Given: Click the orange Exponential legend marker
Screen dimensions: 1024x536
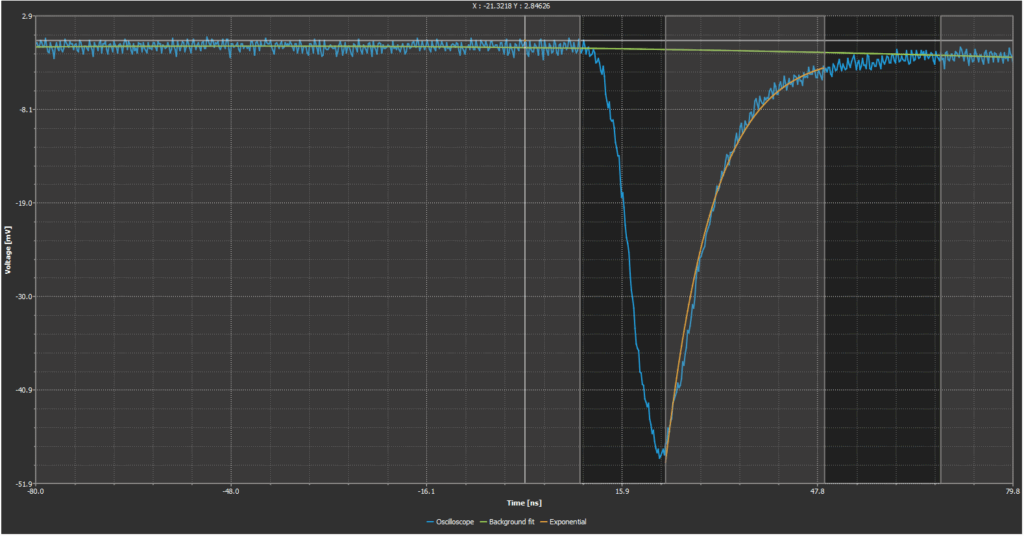Looking at the screenshot, I should [x=542, y=522].
